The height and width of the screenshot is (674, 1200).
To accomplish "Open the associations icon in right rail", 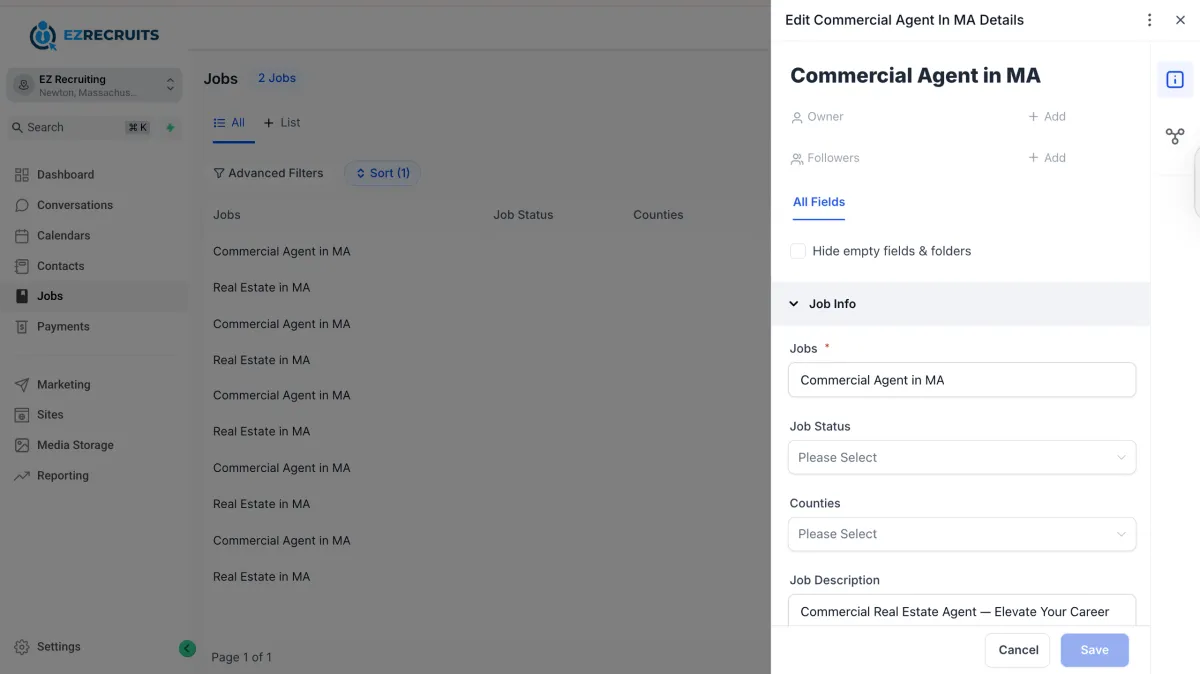I will [x=1175, y=136].
